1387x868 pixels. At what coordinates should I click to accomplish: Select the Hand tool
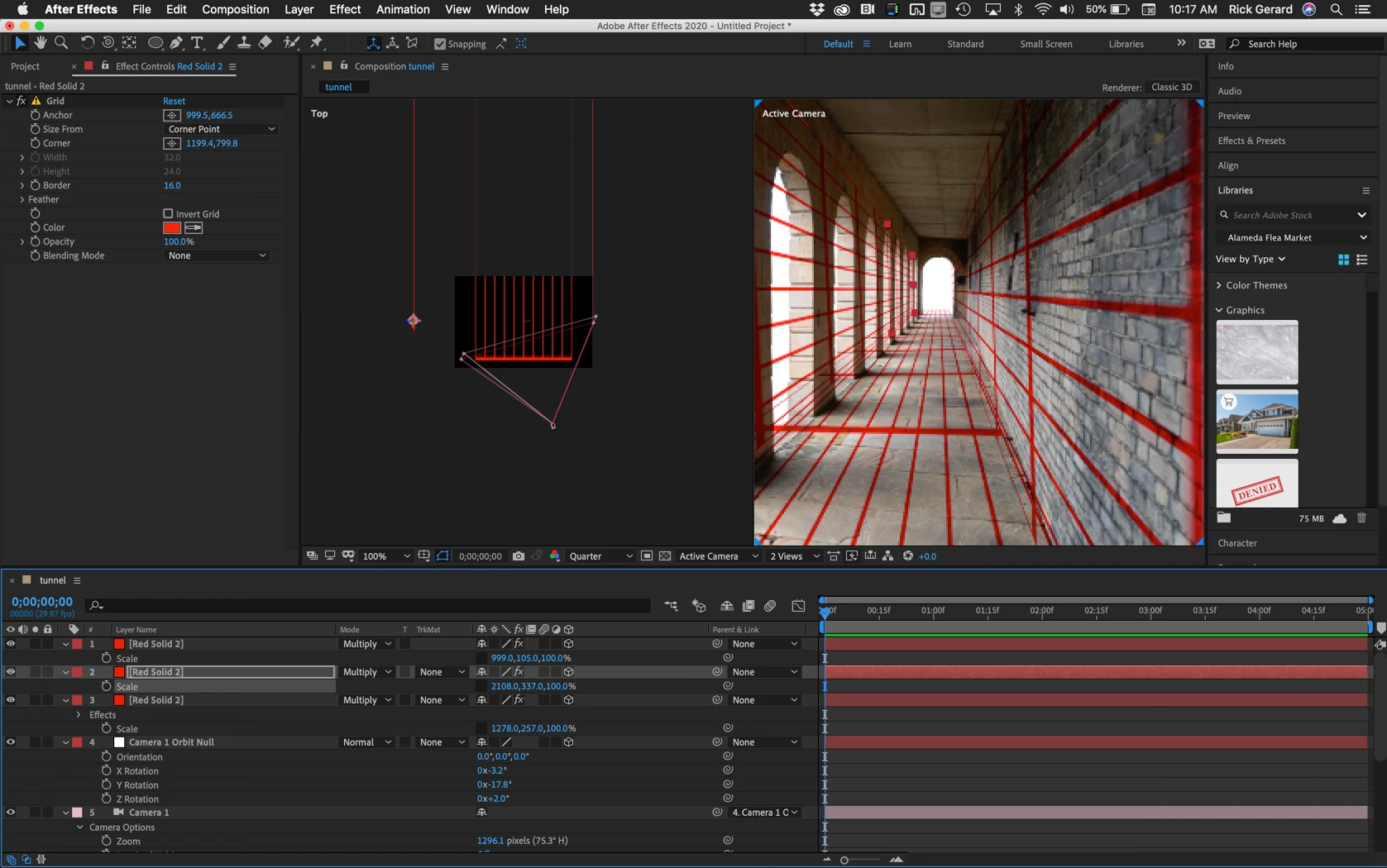tap(40, 43)
